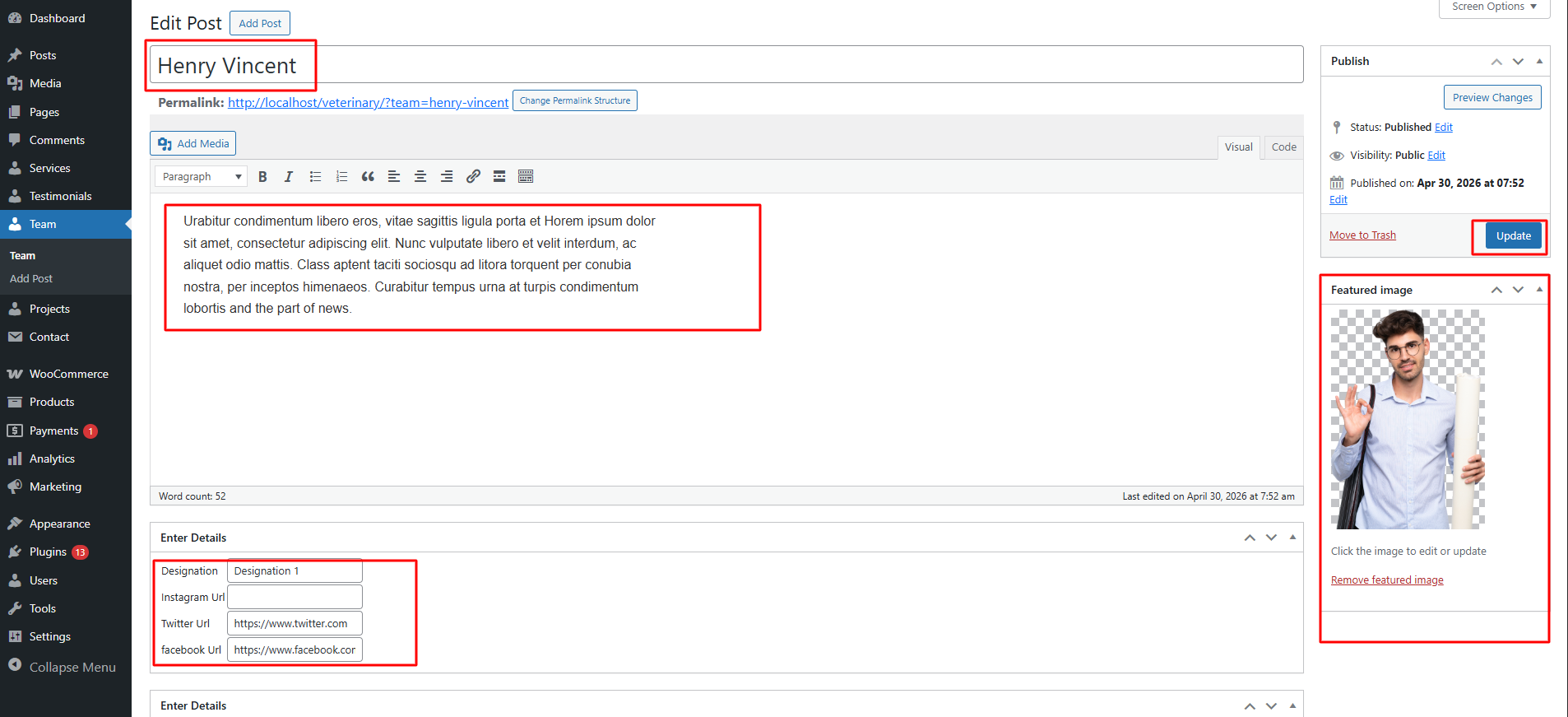Insert a numbered list

(x=341, y=176)
